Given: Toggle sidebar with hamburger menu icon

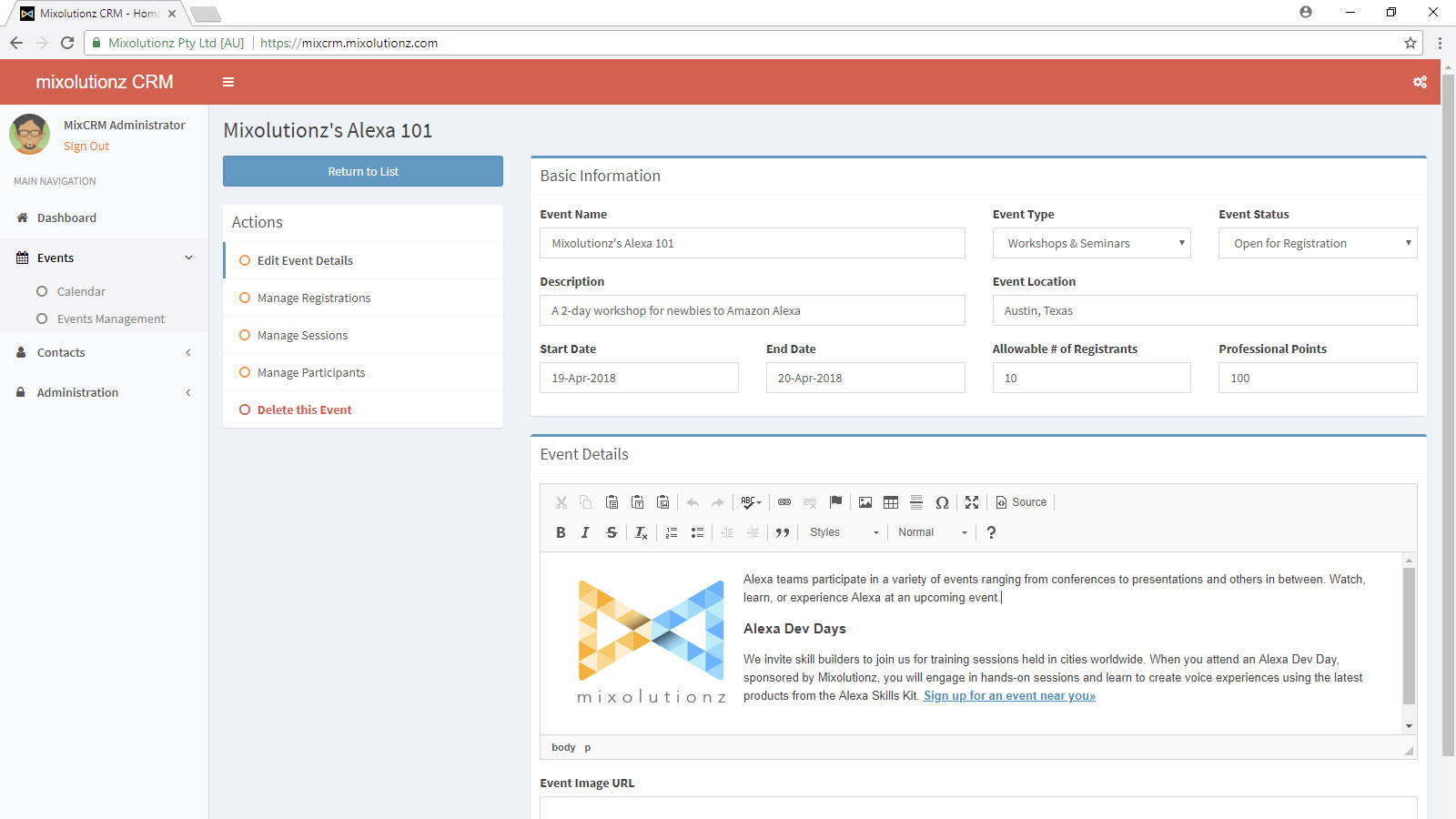Looking at the screenshot, I should (x=228, y=82).
